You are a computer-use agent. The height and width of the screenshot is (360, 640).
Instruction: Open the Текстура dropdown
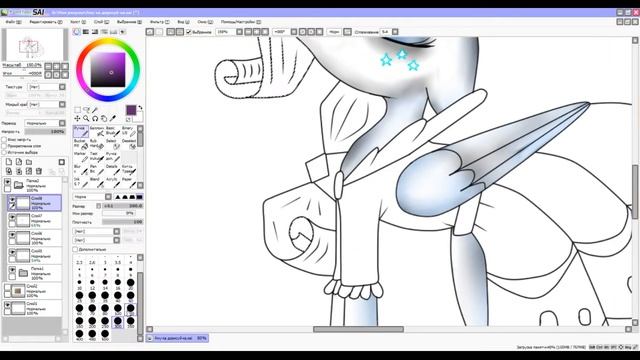(x=47, y=87)
